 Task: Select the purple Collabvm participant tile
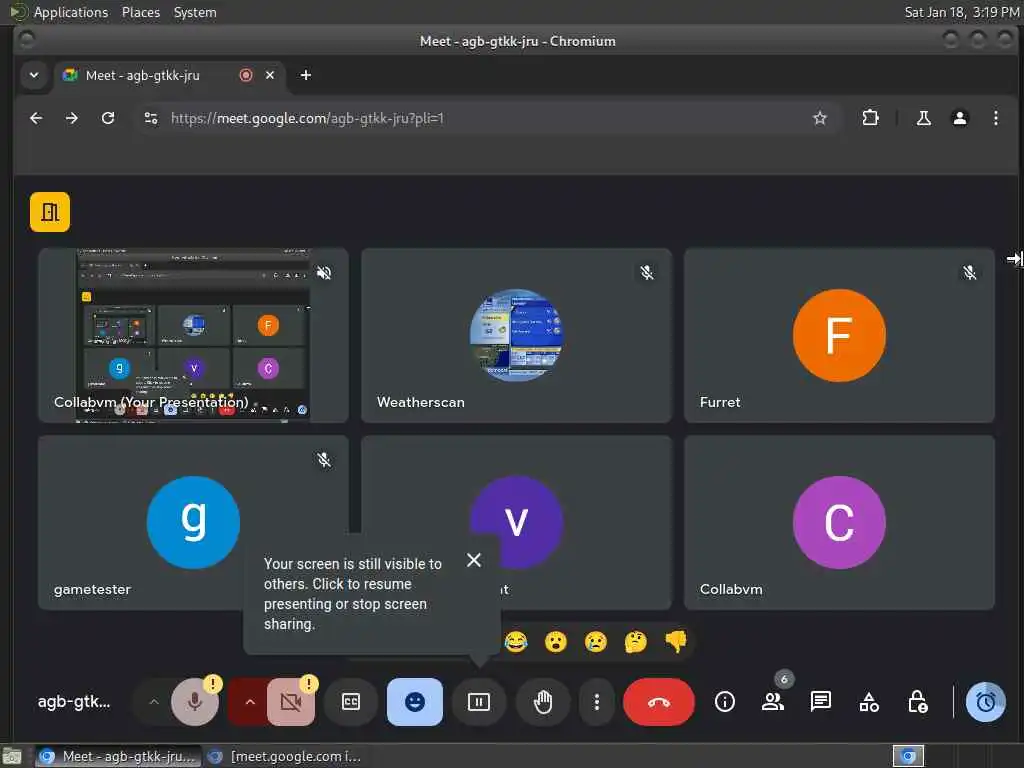coord(839,522)
